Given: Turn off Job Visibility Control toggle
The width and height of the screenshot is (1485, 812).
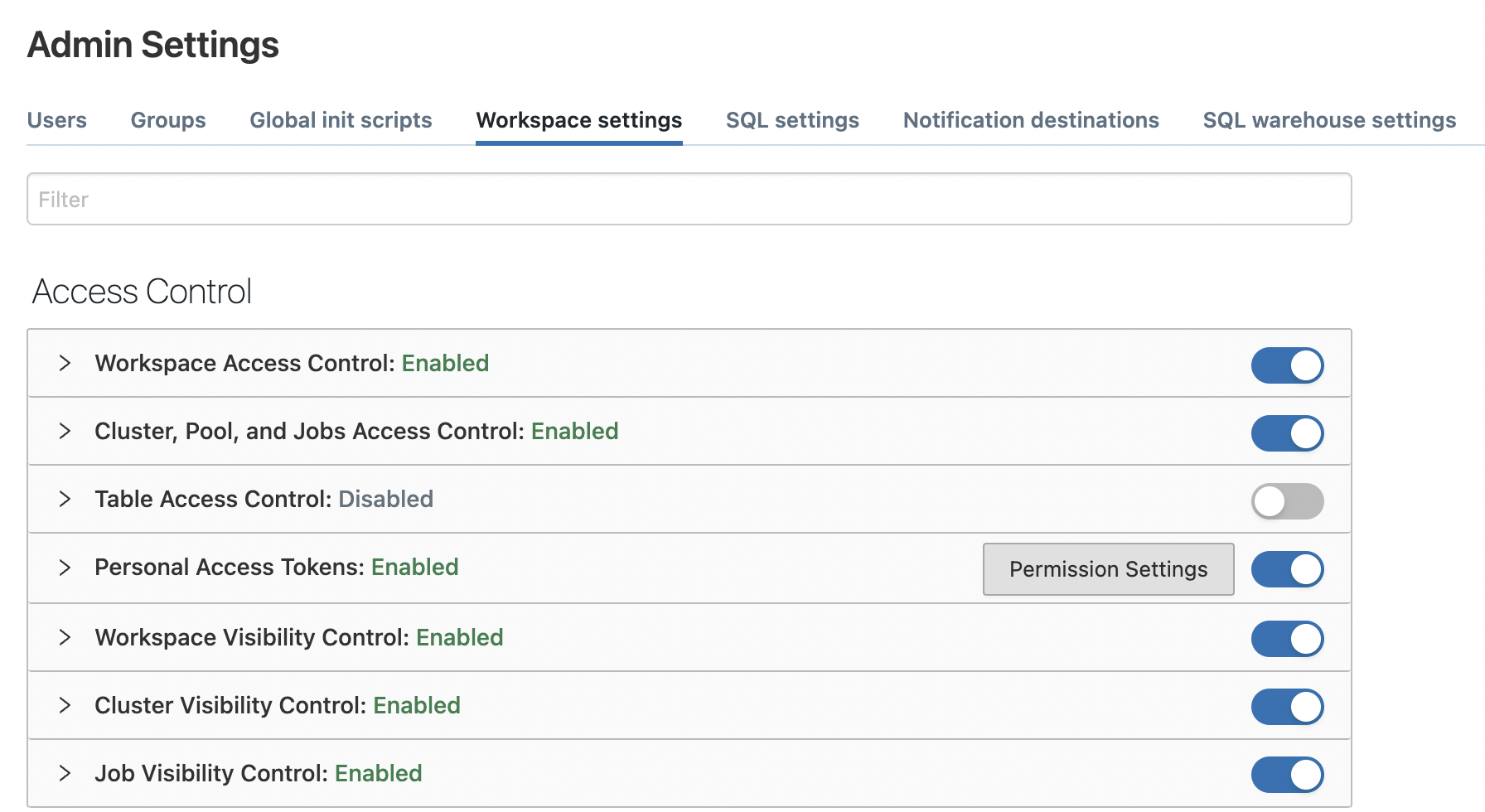Looking at the screenshot, I should [1287, 775].
